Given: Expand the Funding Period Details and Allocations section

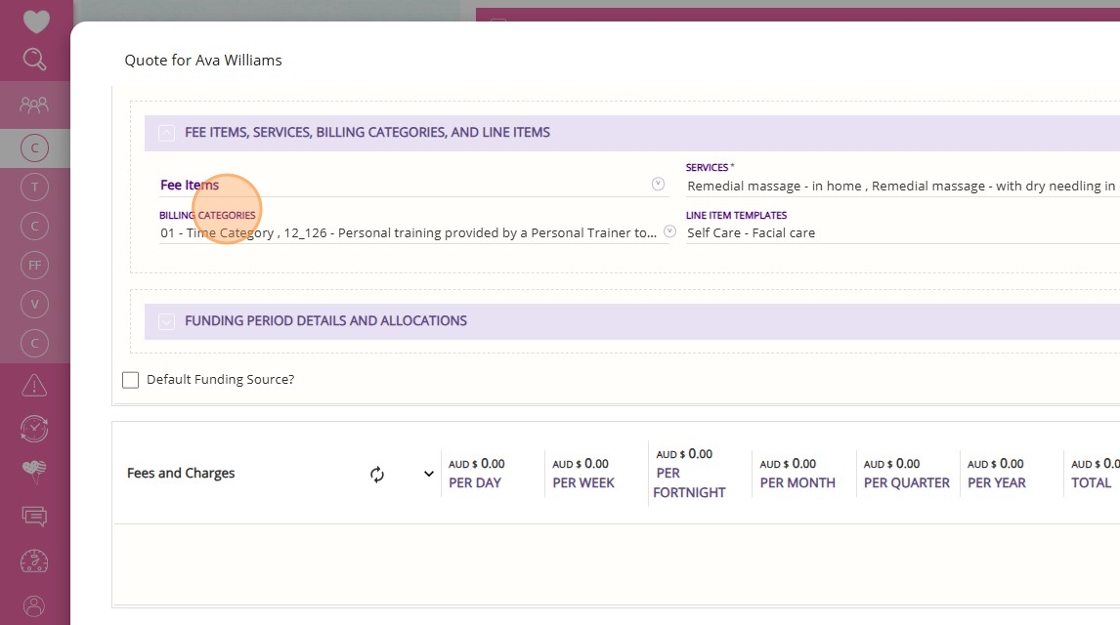Looking at the screenshot, I should point(166,321).
